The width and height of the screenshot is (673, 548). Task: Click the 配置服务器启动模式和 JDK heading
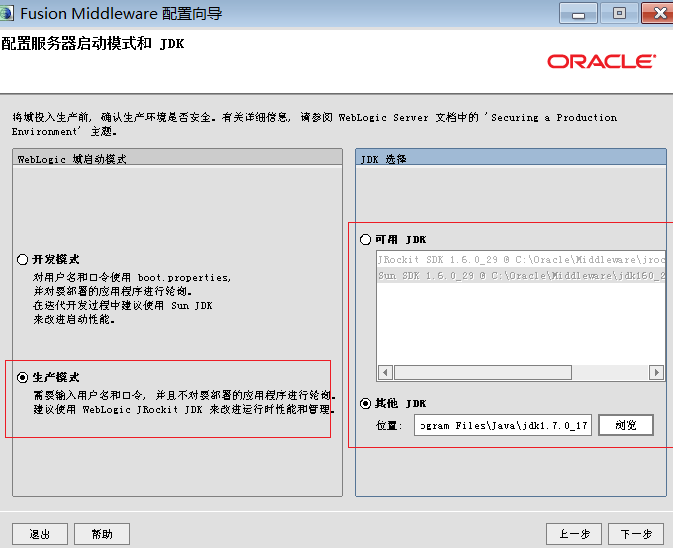(x=93, y=44)
